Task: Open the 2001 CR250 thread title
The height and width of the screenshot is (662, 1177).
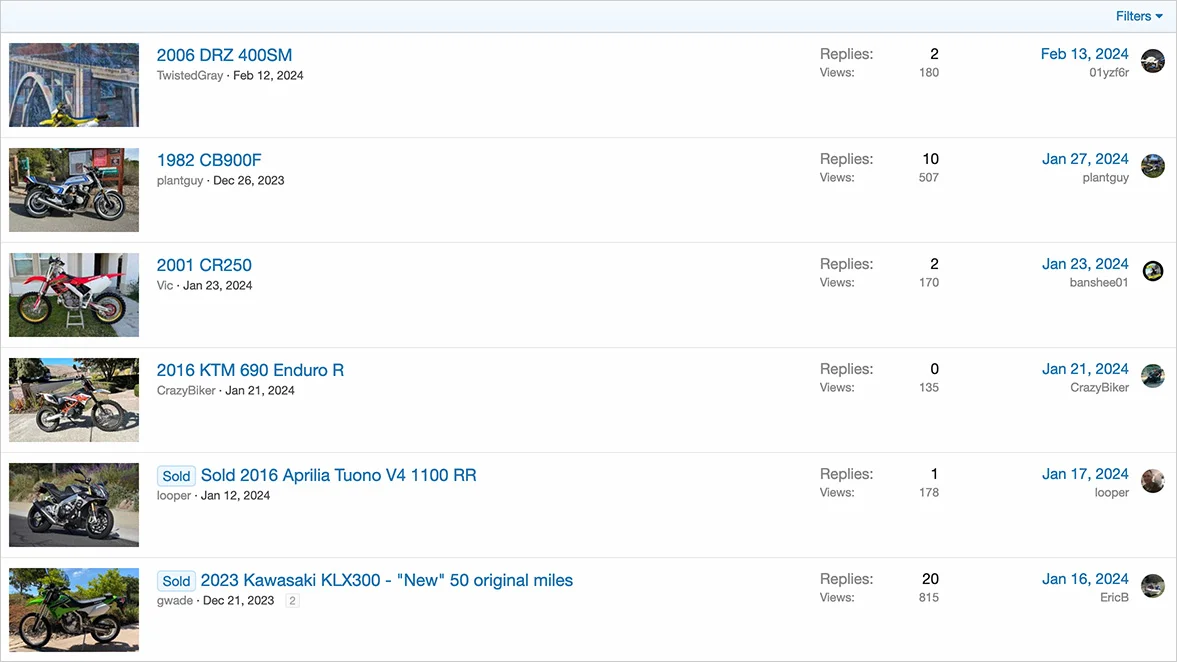Action: [204, 265]
